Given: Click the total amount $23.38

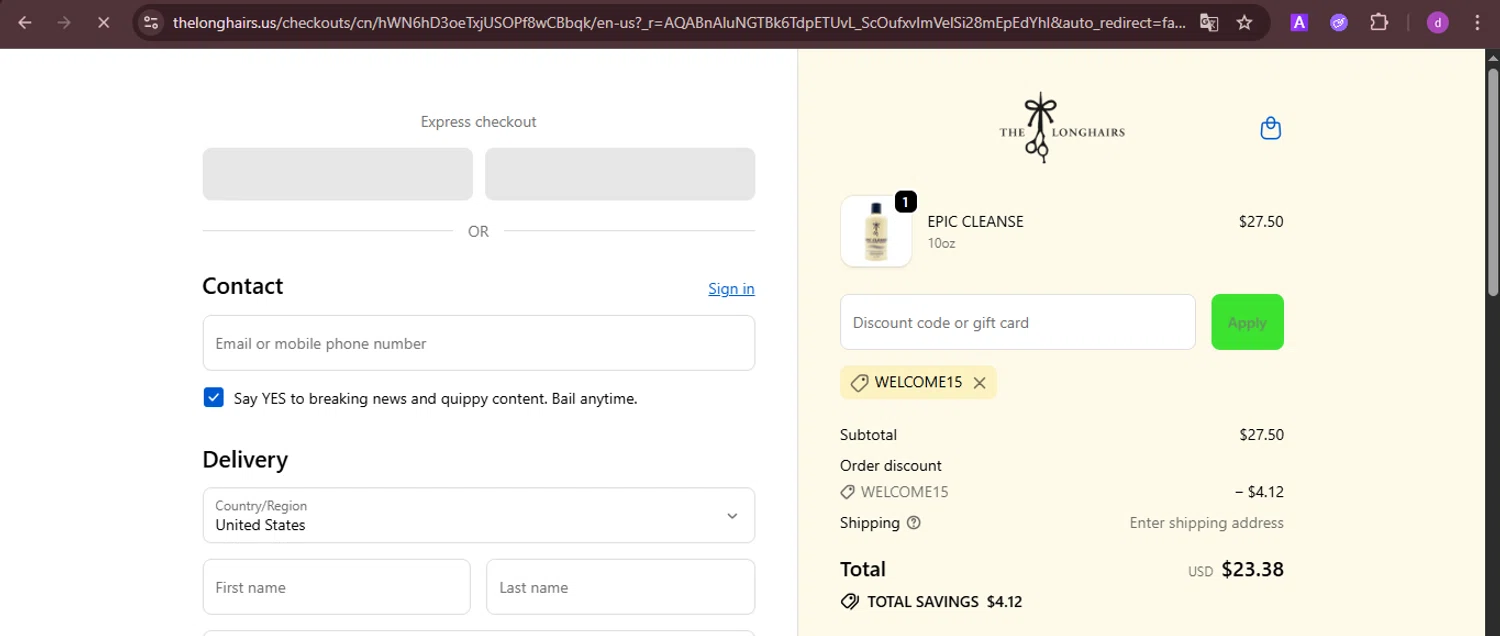Looking at the screenshot, I should point(1252,570).
